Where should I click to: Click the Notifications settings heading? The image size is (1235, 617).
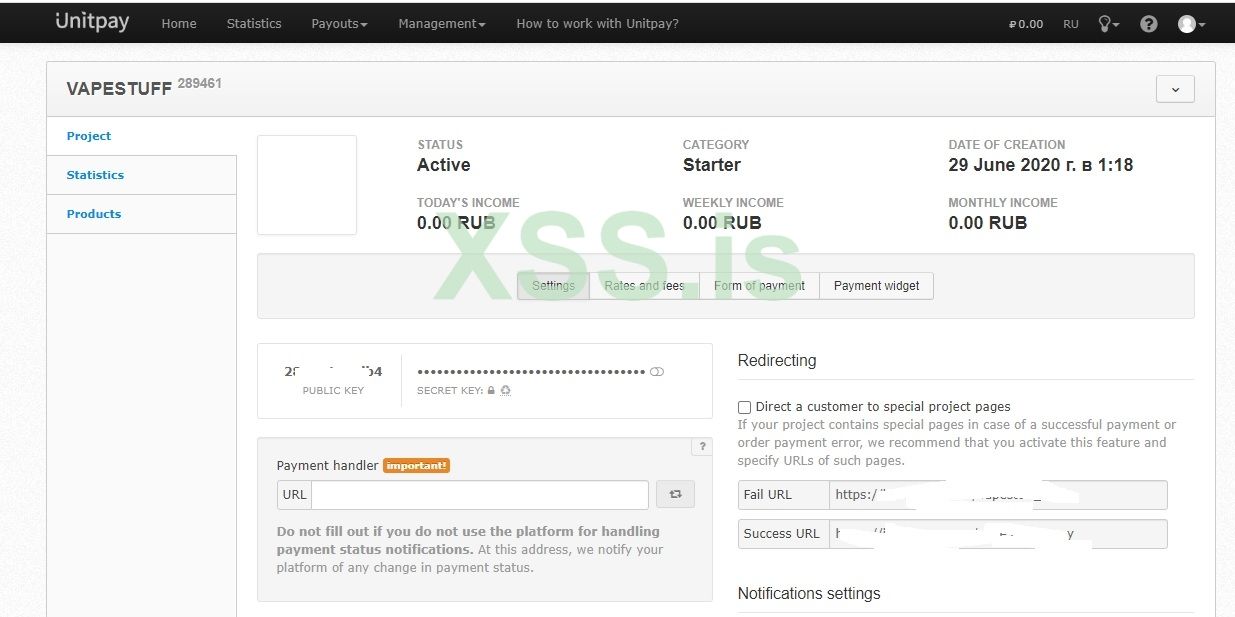809,594
